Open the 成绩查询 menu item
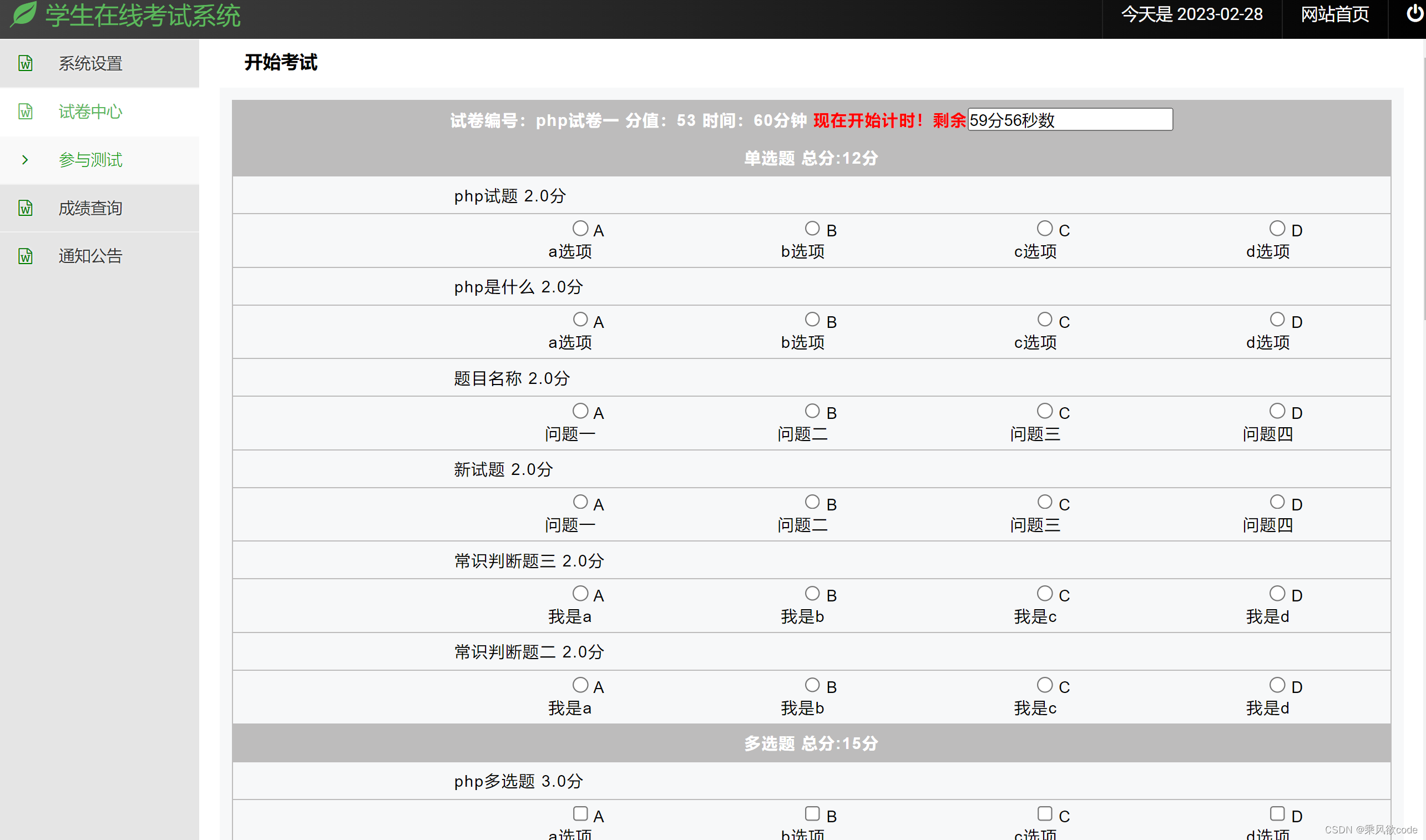Viewport: 1426px width, 840px height. [90, 208]
